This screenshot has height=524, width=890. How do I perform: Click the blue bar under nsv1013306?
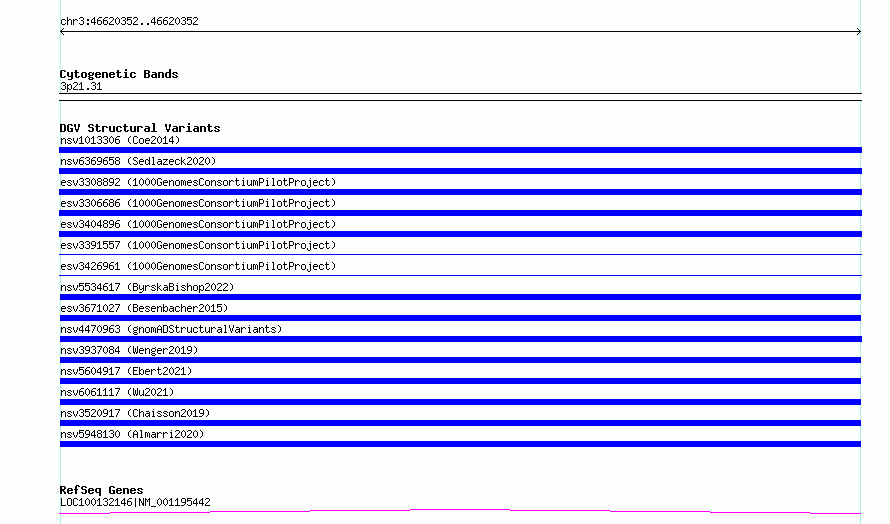(x=460, y=150)
